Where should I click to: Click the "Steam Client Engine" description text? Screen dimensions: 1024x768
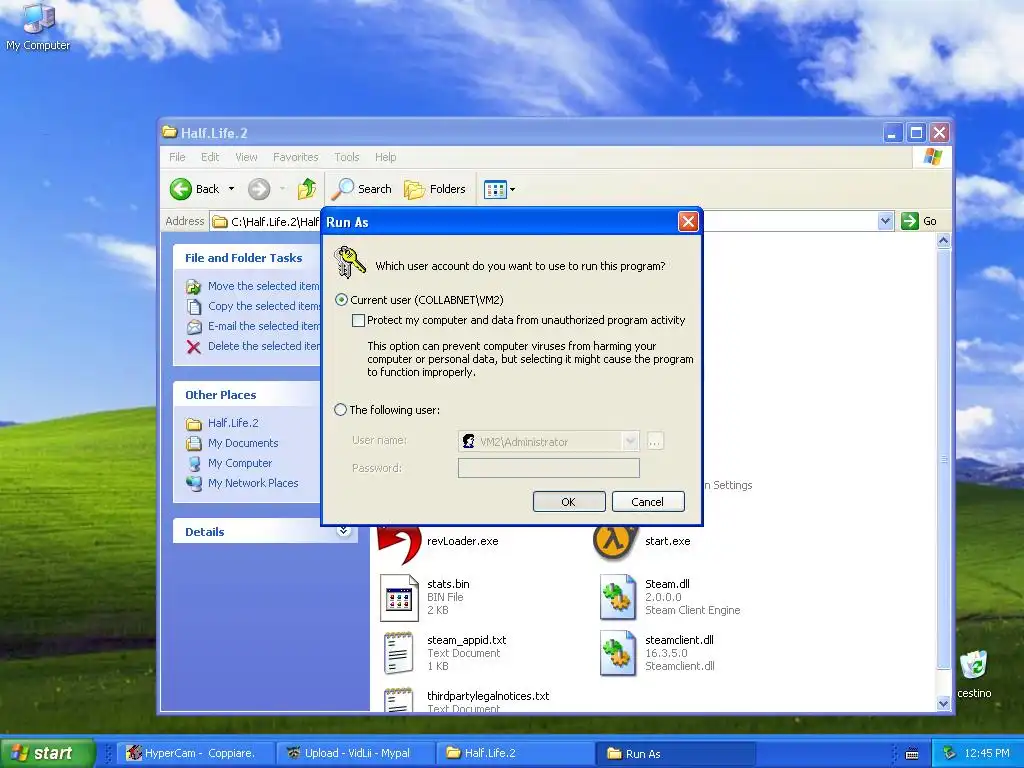(692, 610)
